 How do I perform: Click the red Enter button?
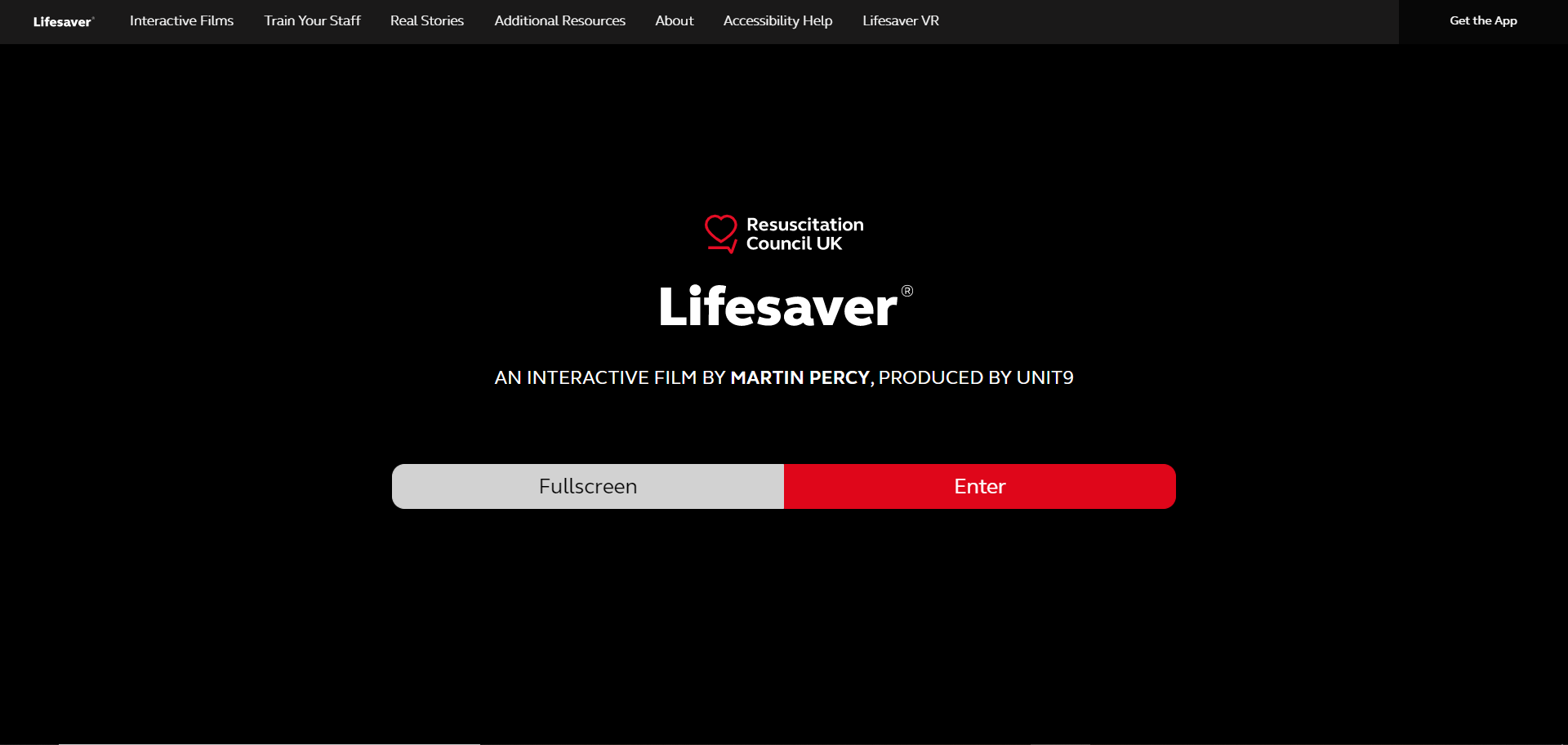[x=980, y=486]
